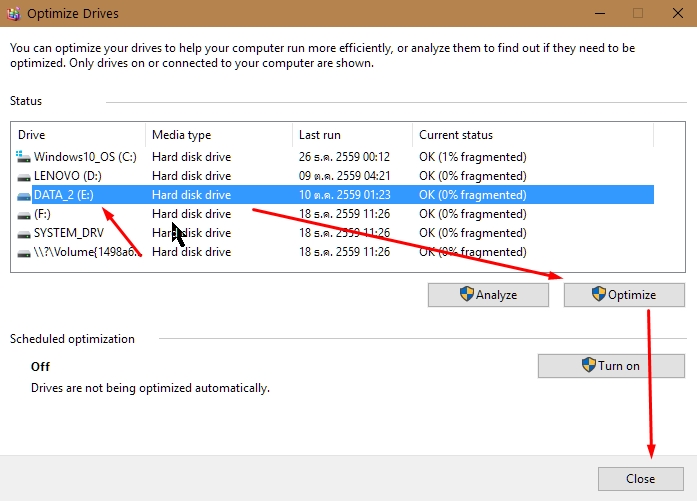Click last run '26 ธ.ค. 2559 00:12' cell

click(x=344, y=157)
